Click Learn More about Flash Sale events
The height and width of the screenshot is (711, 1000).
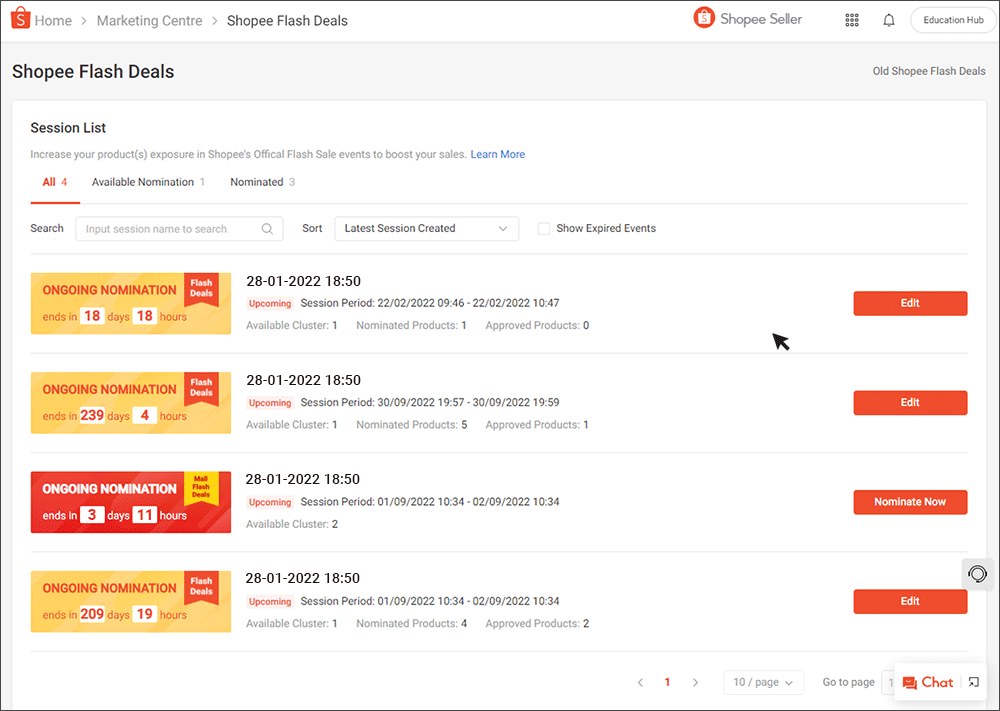pyautogui.click(x=497, y=154)
